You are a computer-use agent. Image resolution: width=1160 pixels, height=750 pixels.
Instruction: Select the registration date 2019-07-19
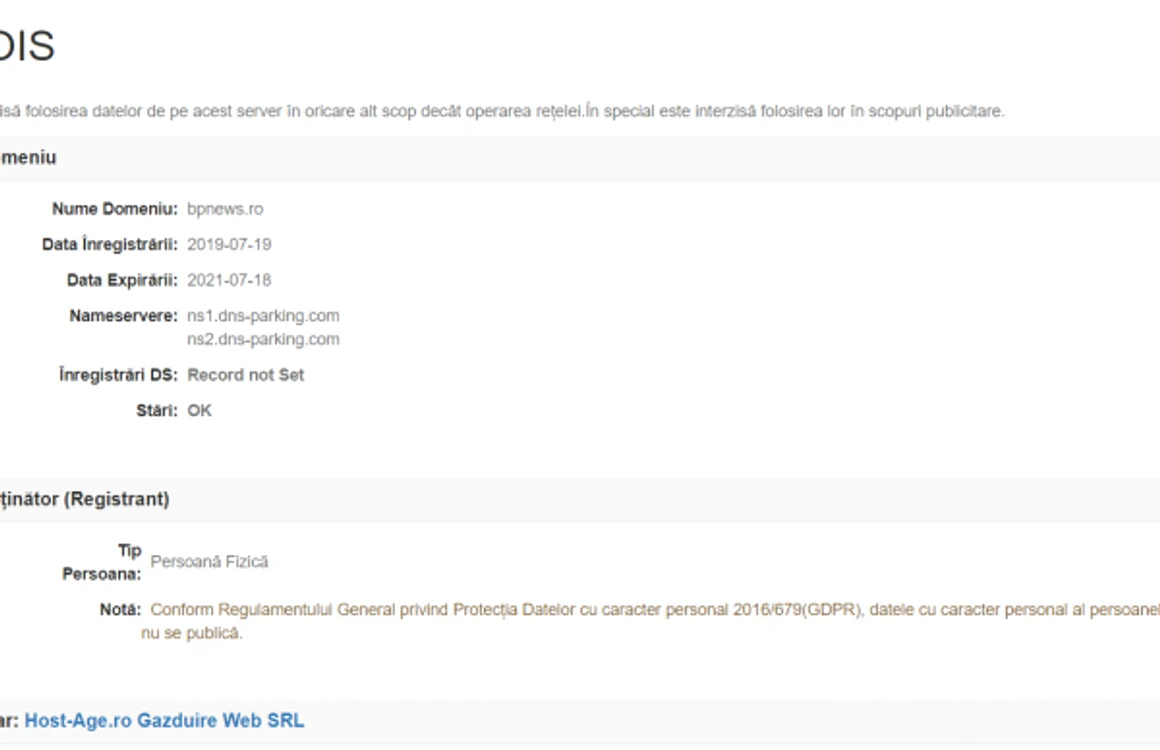[229, 245]
